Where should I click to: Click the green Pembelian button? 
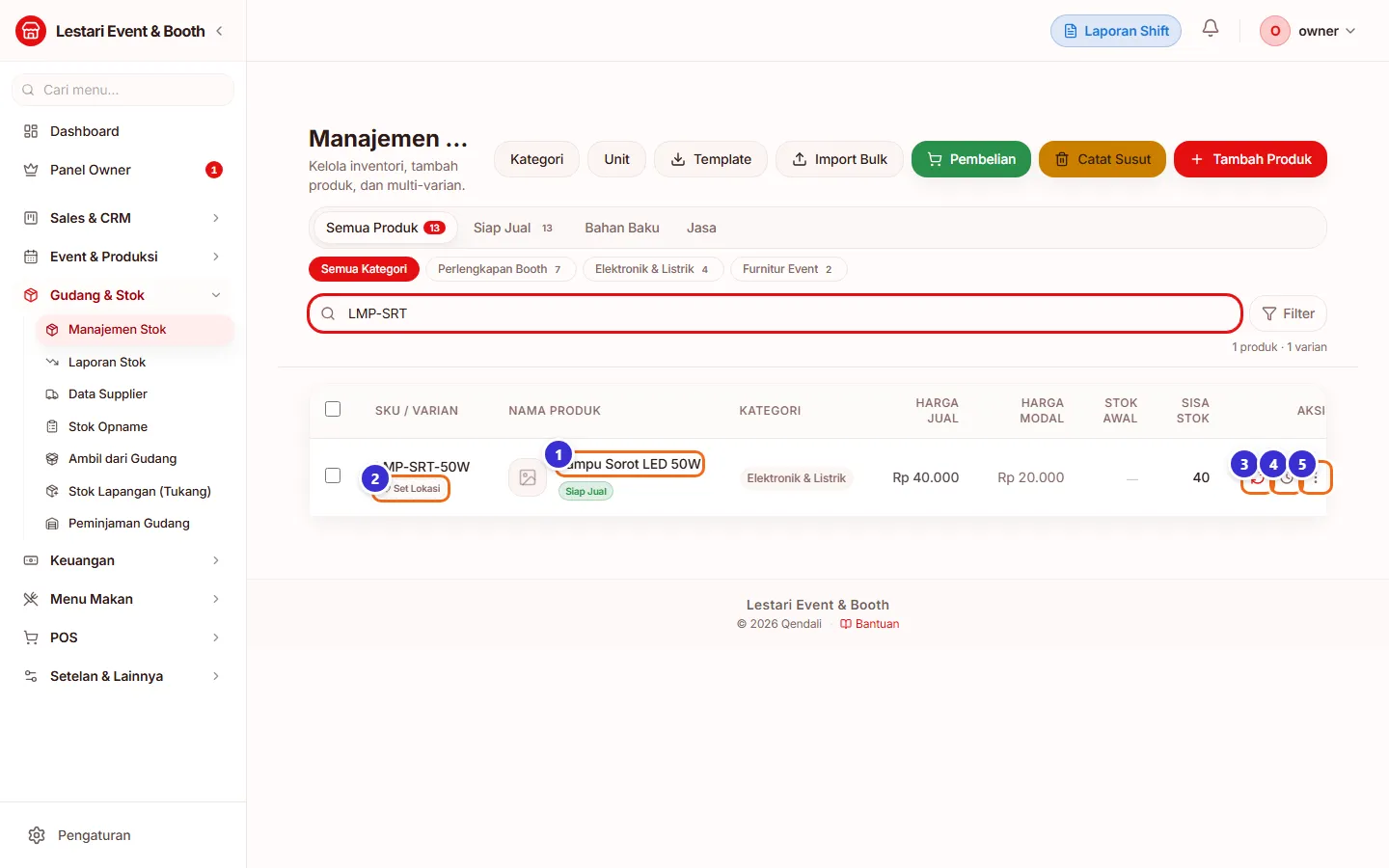tap(971, 159)
